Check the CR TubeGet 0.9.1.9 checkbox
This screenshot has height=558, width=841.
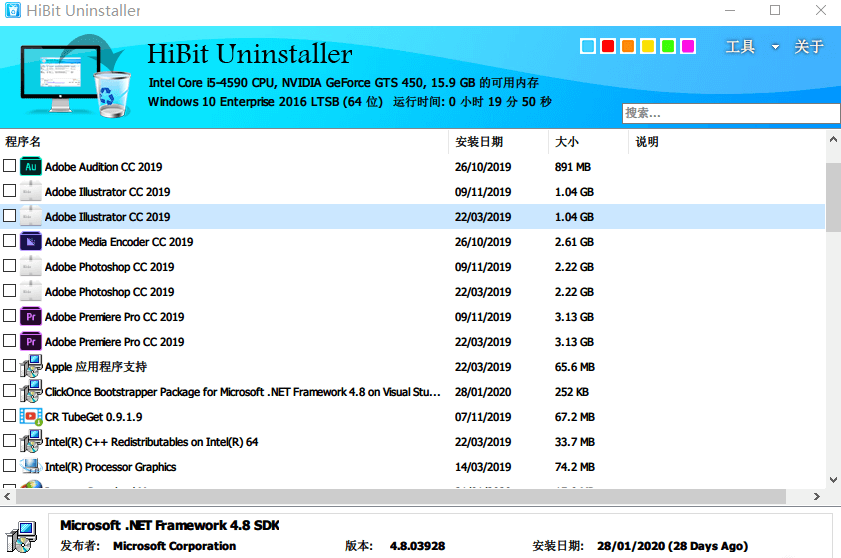(10, 416)
